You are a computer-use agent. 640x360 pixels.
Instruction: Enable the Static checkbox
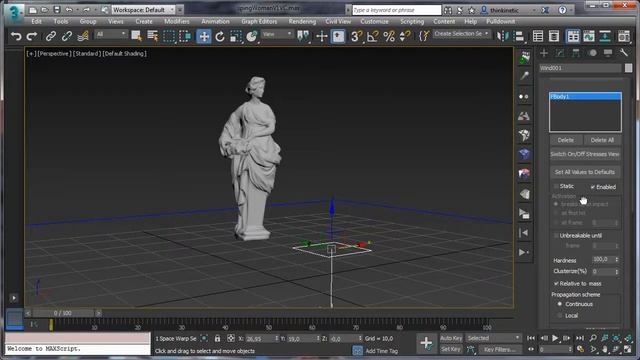[x=556, y=186]
